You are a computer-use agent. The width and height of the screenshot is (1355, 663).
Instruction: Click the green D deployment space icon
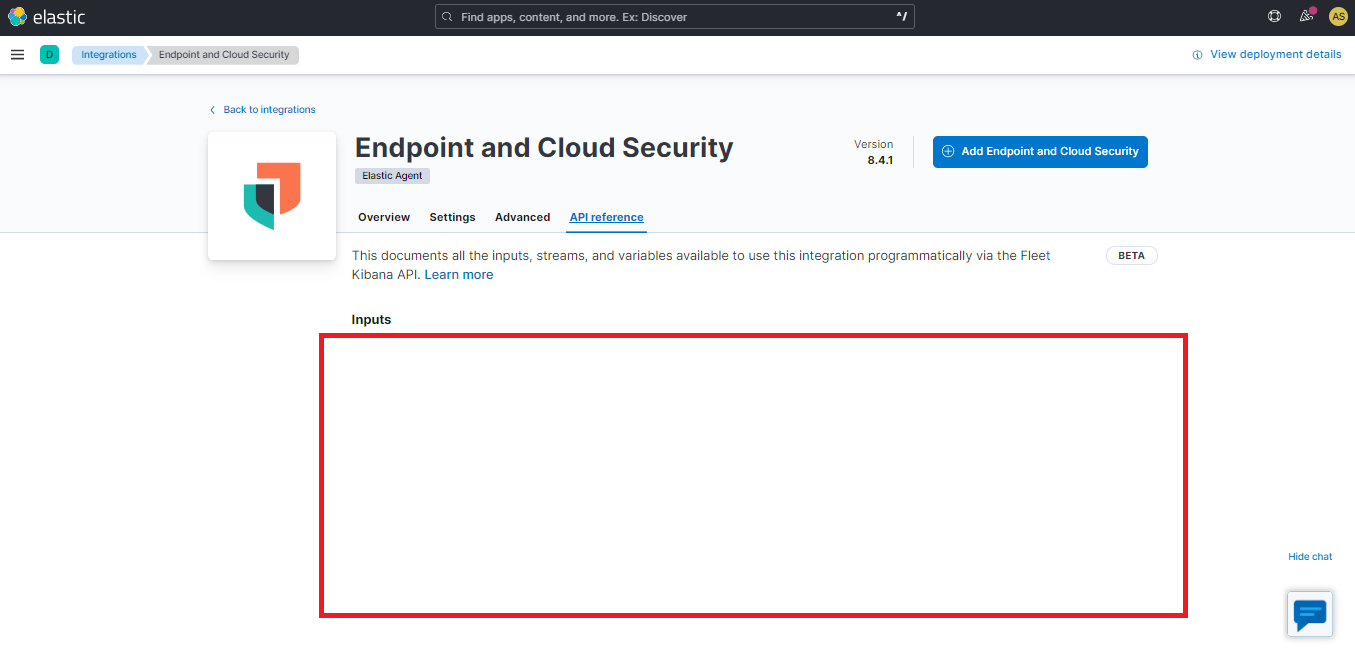(x=49, y=54)
